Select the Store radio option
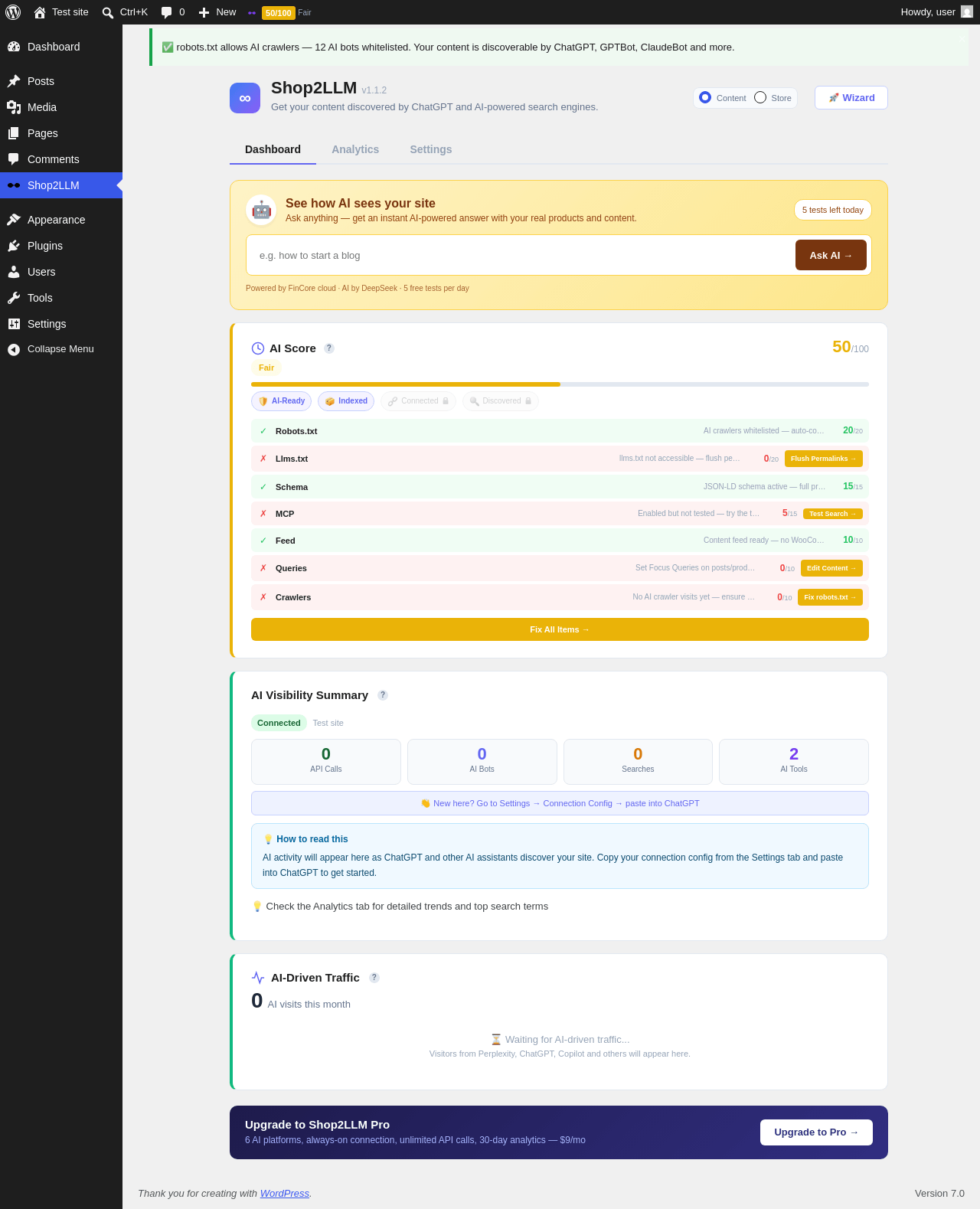The image size is (980, 1209). click(x=760, y=97)
